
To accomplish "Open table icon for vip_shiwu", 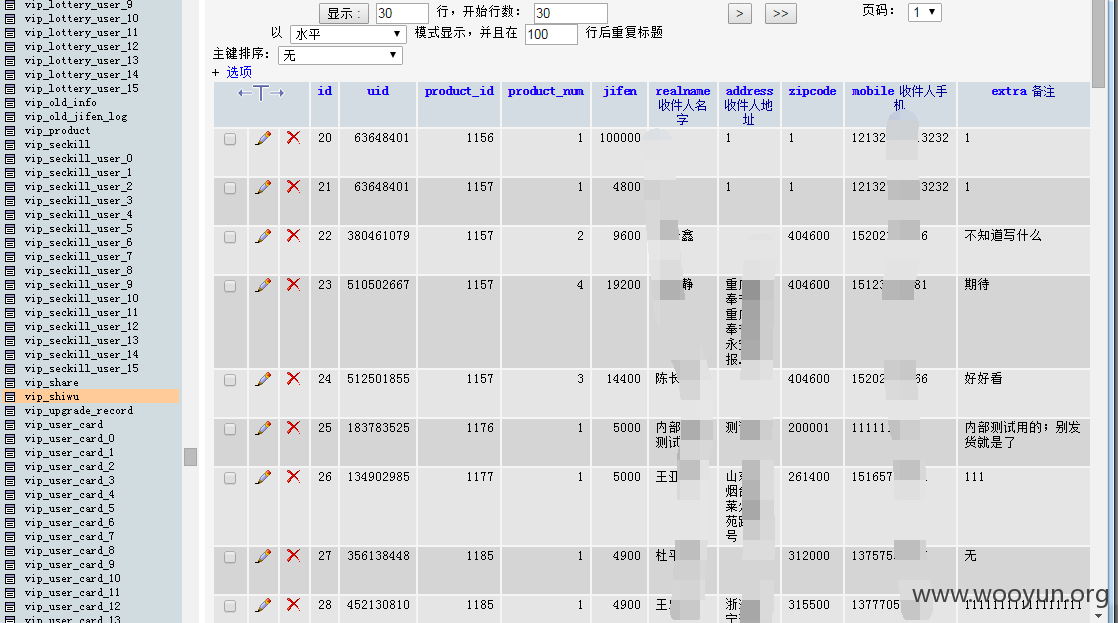I will pos(10,397).
